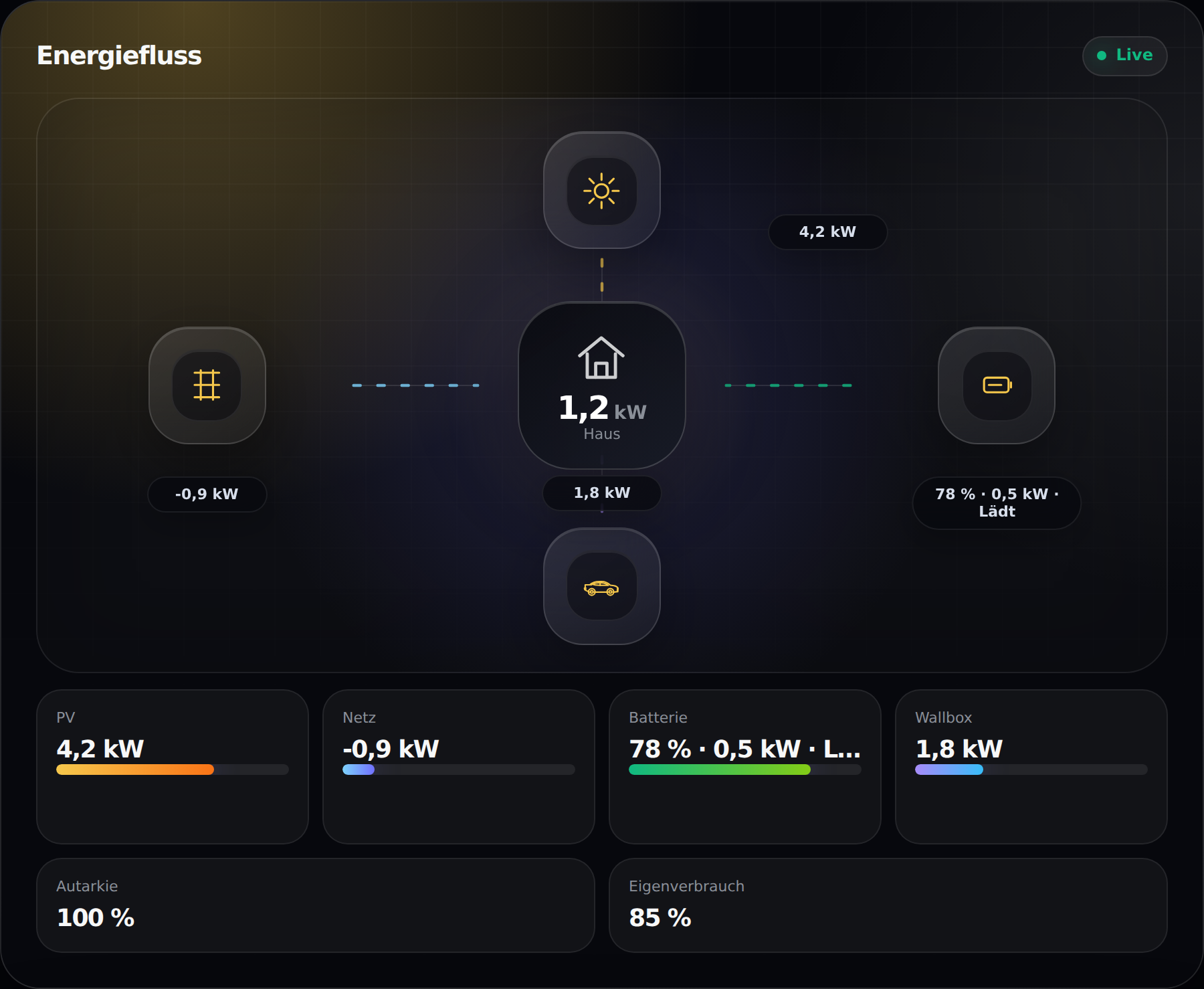Click the sun PV solar icon

coord(601,191)
